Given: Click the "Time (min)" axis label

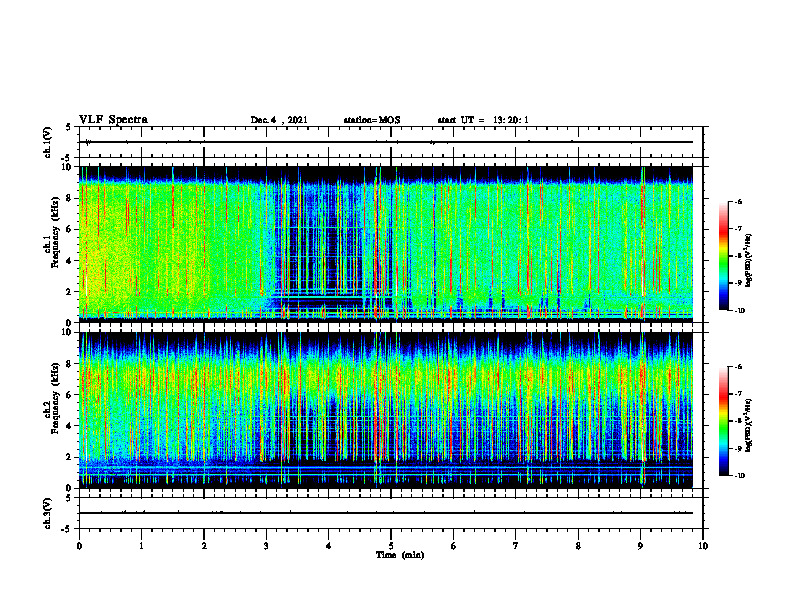Looking at the screenshot, I should tap(400, 555).
